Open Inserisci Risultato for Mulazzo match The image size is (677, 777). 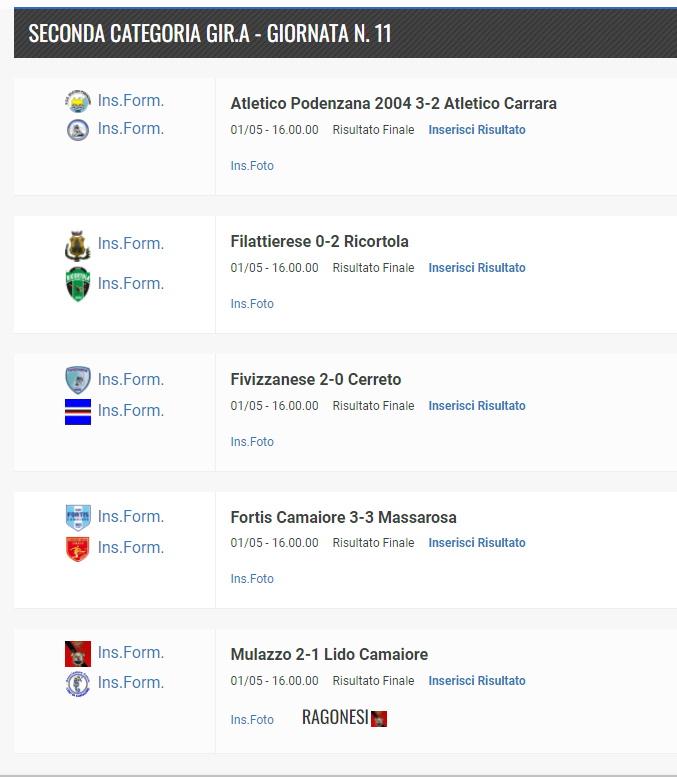point(477,681)
